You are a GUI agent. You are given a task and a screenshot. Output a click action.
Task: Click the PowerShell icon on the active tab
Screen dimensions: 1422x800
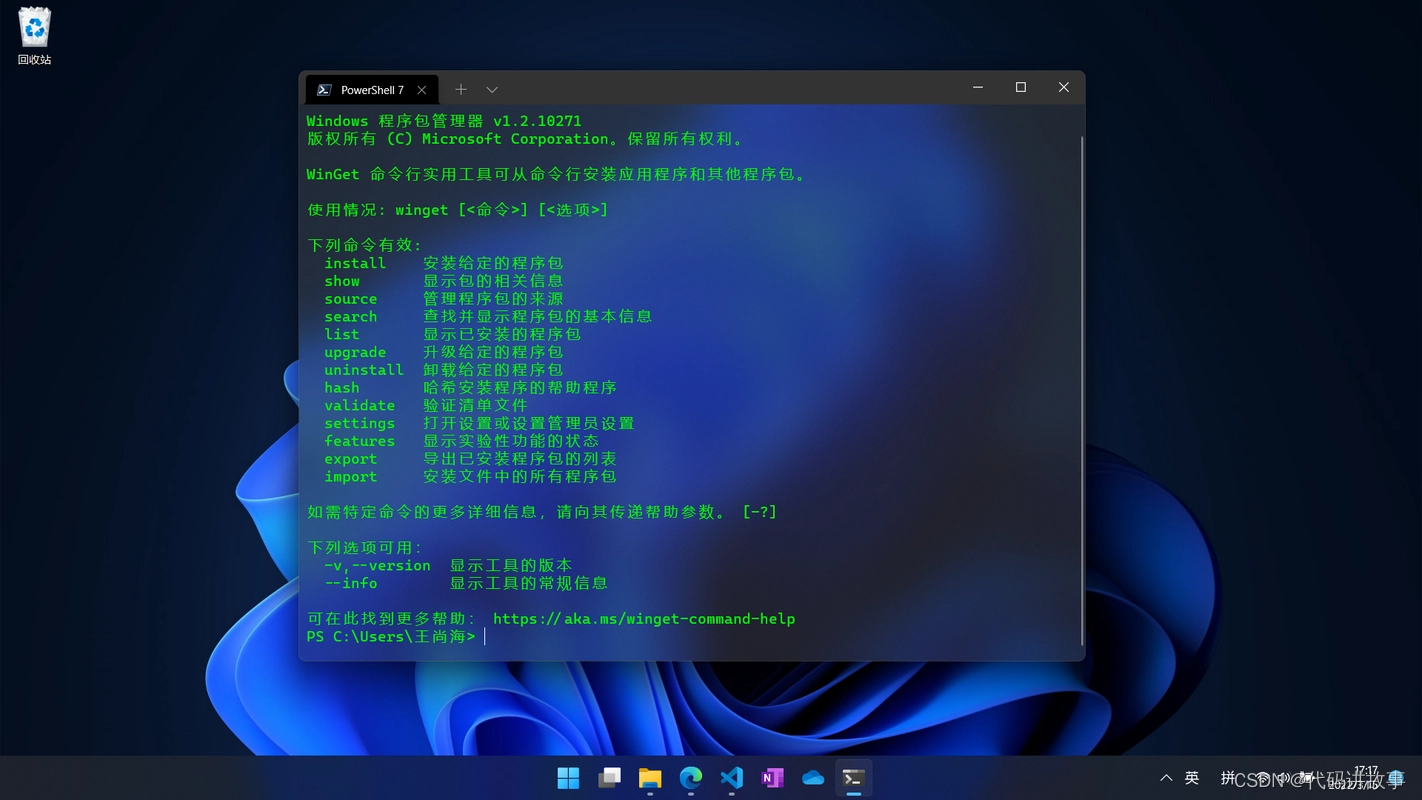(323, 89)
